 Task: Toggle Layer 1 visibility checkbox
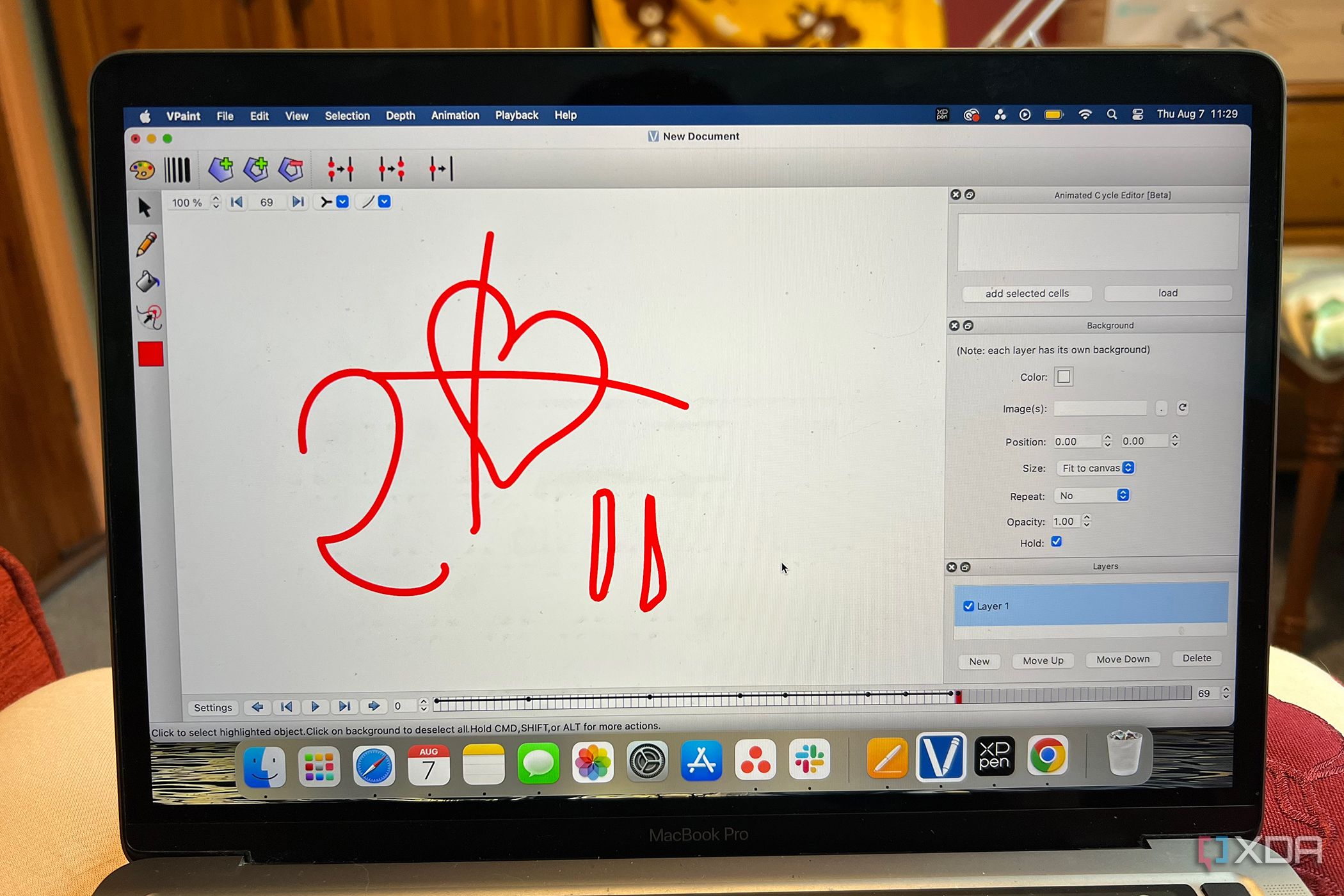pos(968,606)
